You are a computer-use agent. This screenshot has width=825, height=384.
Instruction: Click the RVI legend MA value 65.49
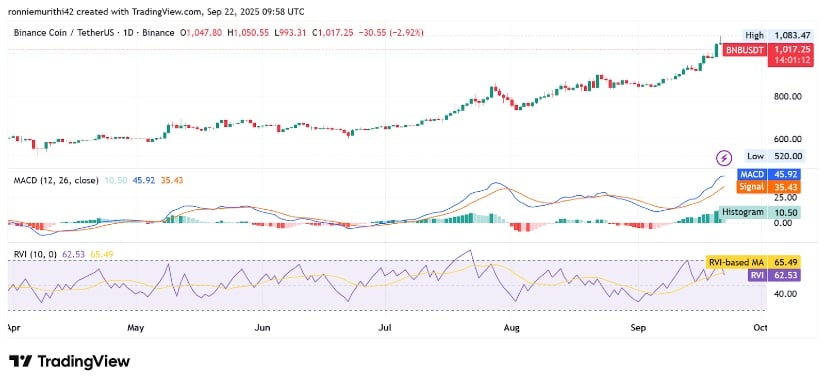103,255
